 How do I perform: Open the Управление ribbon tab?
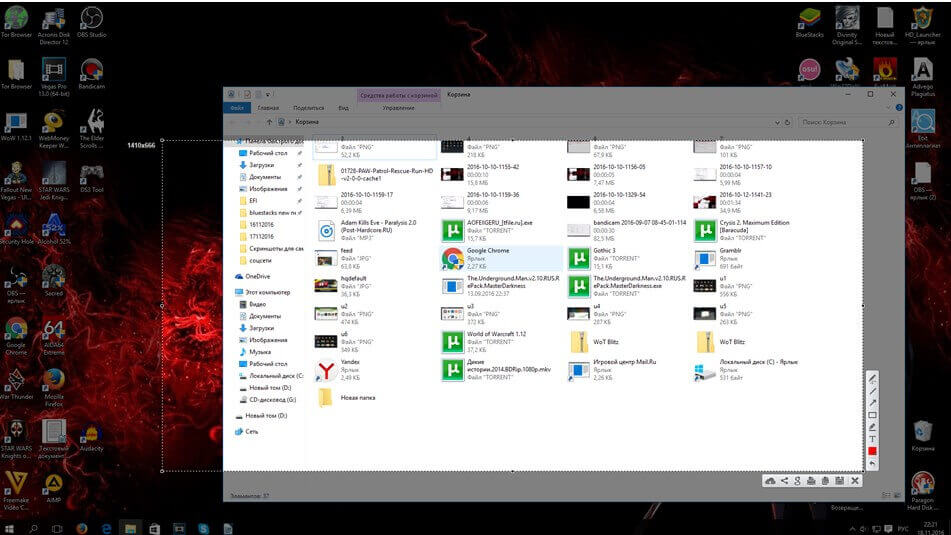398,107
